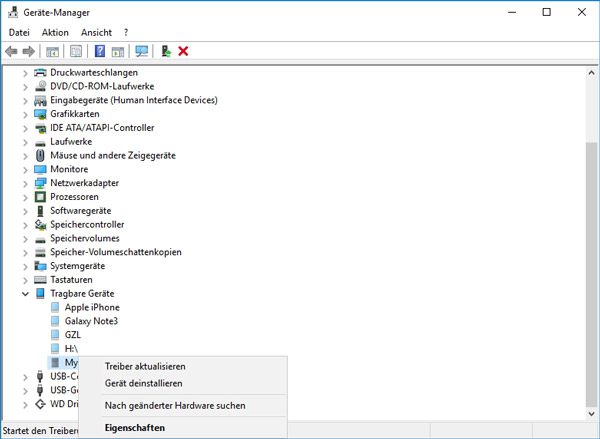The width and height of the screenshot is (600, 439).
Task: Click the red X uninstall device icon
Action: (x=183, y=51)
